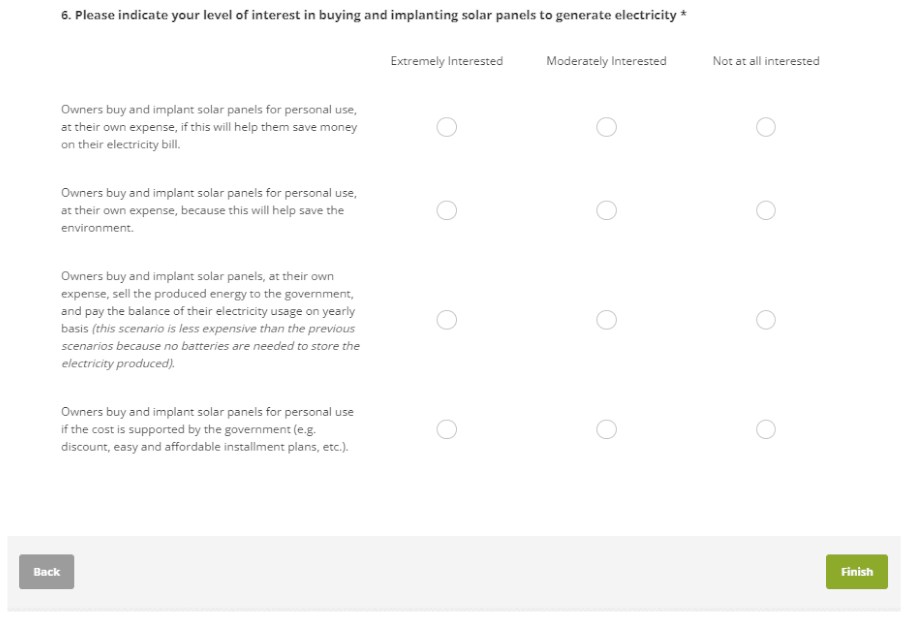Screen dimensions: 907x621
Task: Mark Extremely Interested for selling energy to government
Action: 447,320
